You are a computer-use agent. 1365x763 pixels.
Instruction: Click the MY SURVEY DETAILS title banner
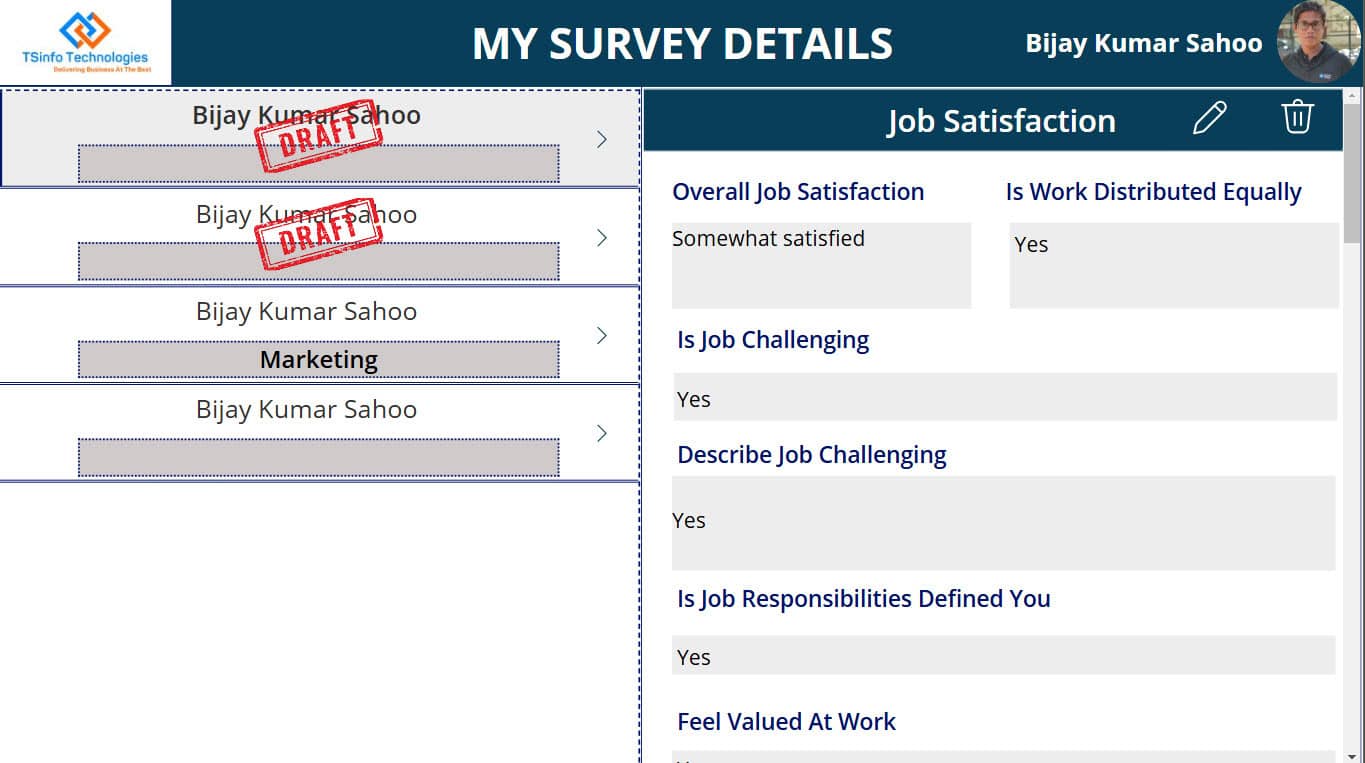[683, 43]
